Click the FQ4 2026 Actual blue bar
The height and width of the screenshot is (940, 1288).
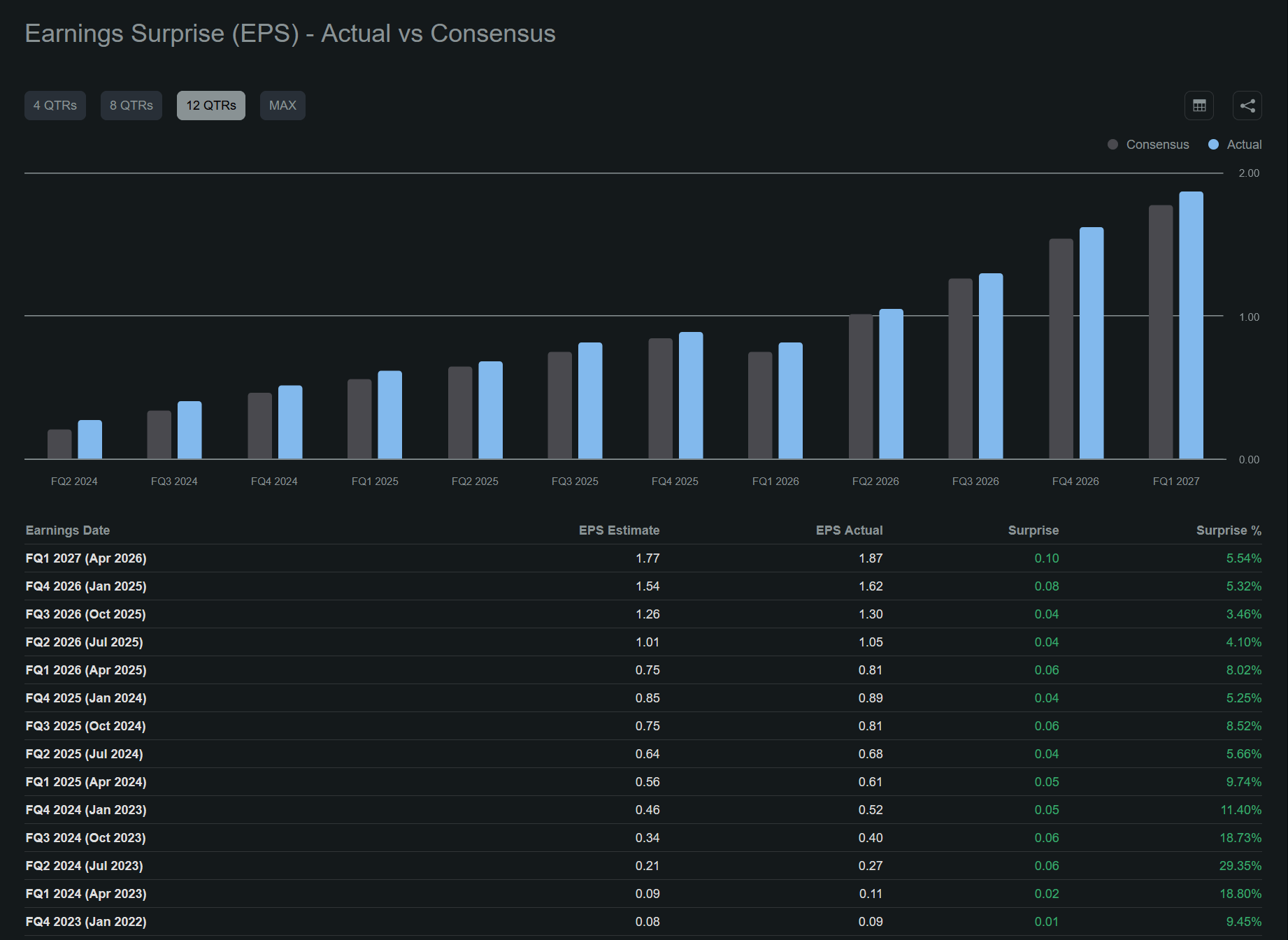pyautogui.click(x=1092, y=343)
